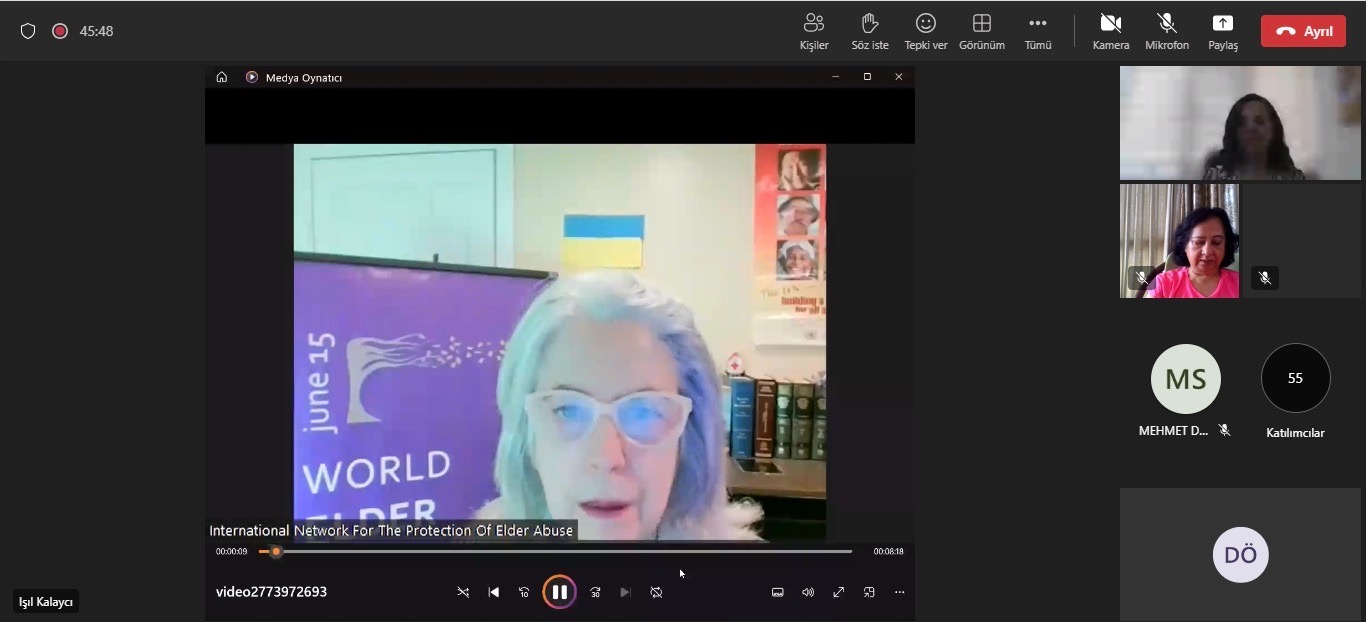Viewport: 1366px width, 622px height.
Task: Raise hand with Söz iste
Action: tap(869, 31)
